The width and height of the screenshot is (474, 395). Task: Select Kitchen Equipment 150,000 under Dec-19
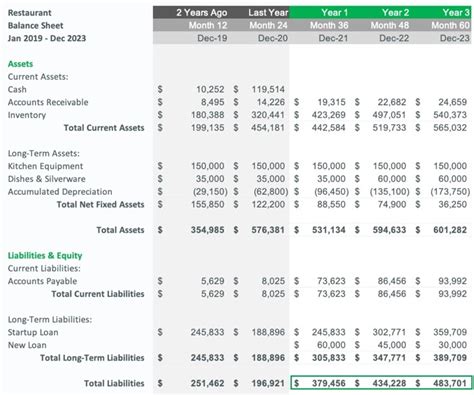pyautogui.click(x=208, y=166)
